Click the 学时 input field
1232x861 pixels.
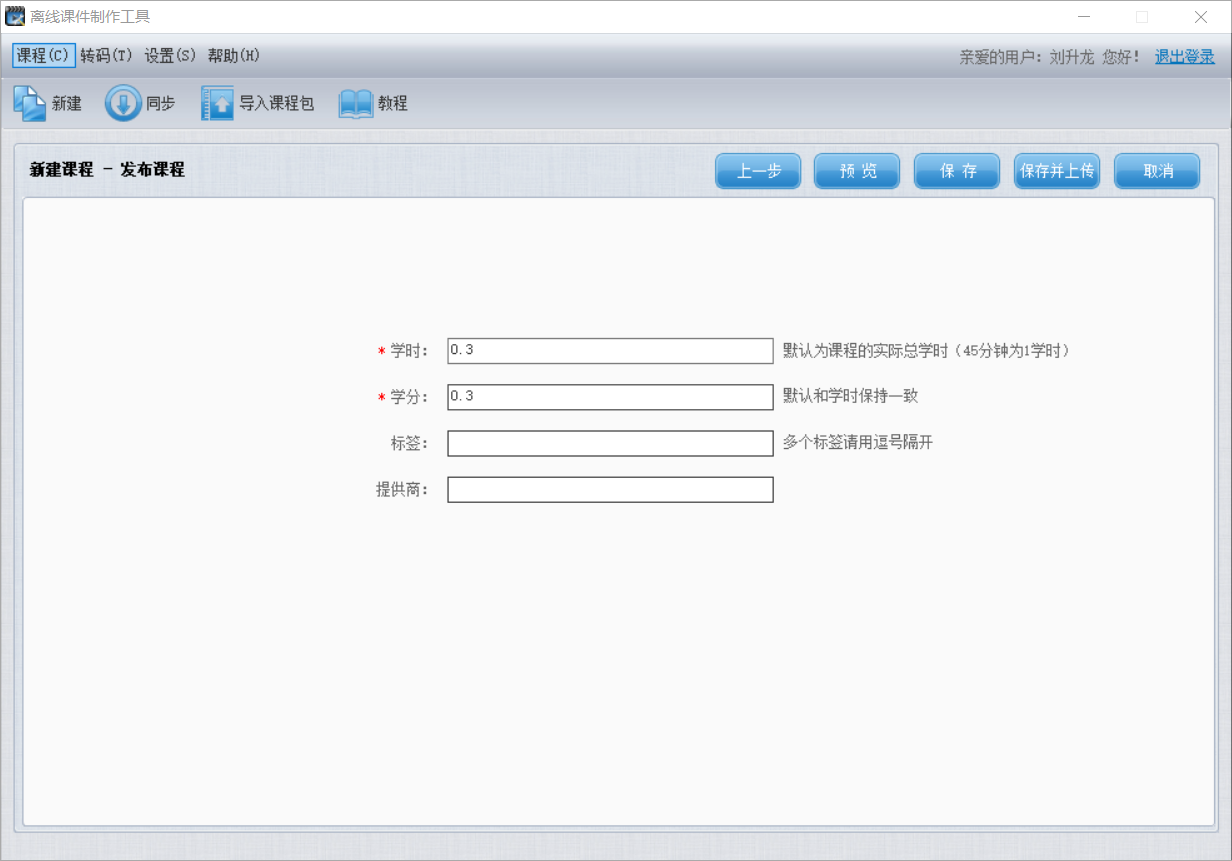point(610,351)
